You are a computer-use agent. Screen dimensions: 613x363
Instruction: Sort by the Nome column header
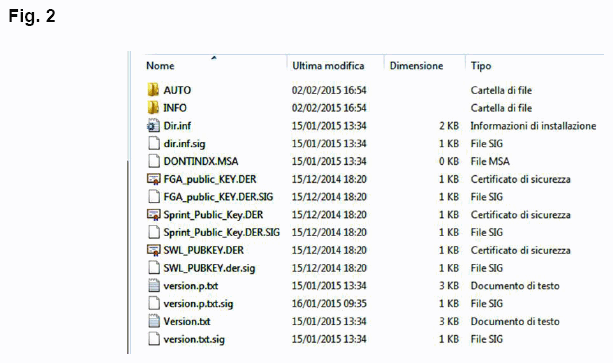160,66
